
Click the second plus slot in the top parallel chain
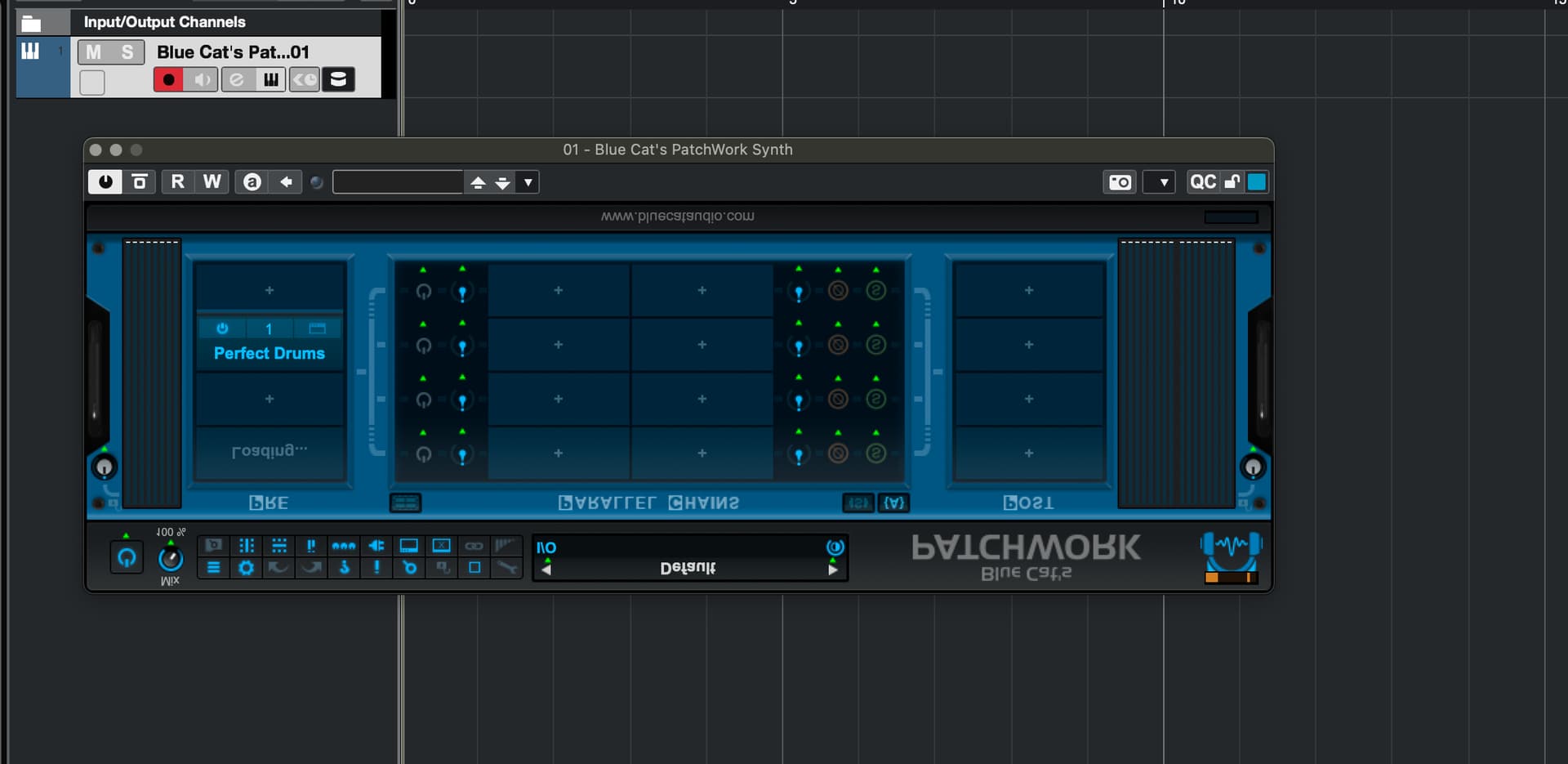coord(702,290)
